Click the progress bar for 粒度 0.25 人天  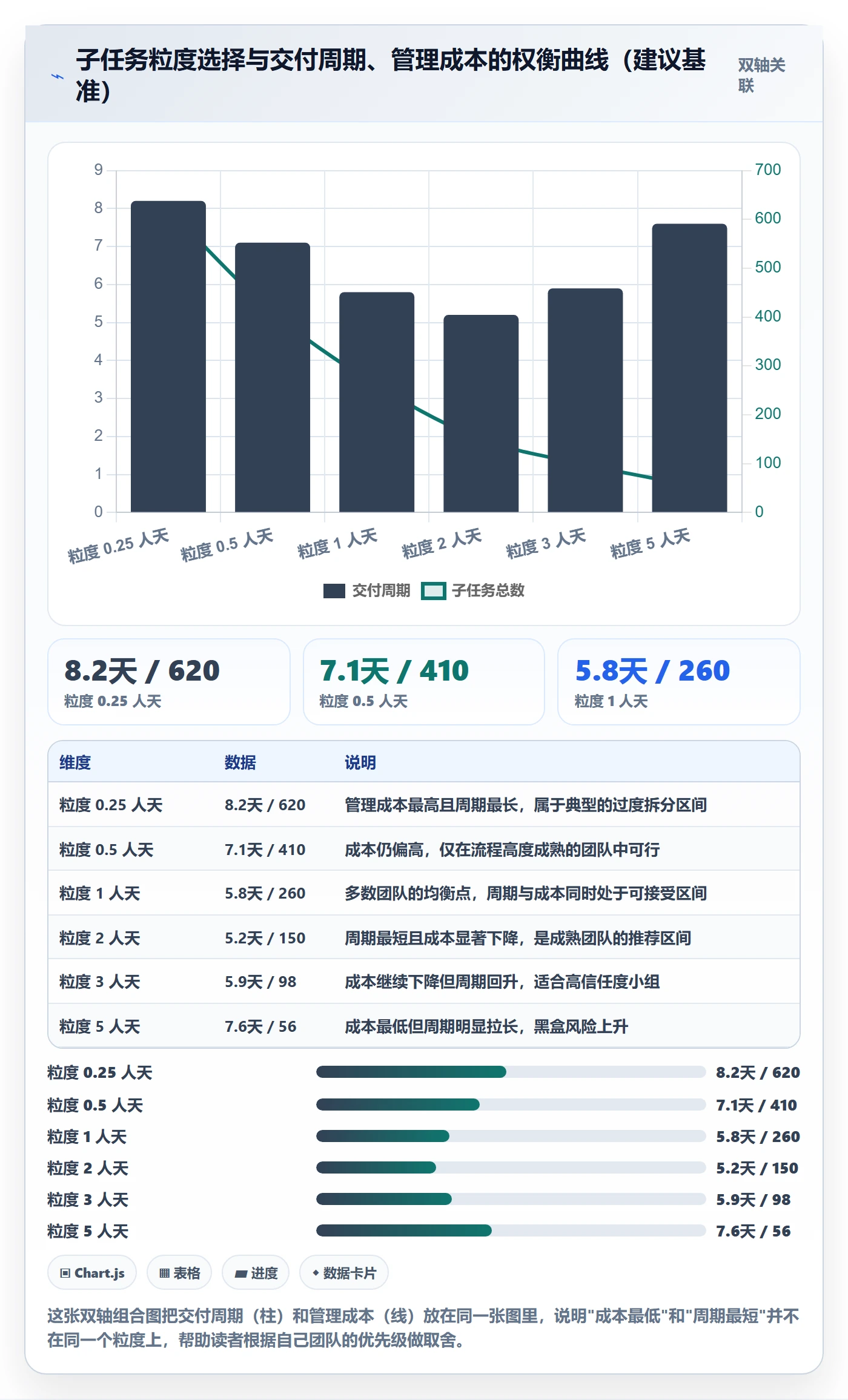coord(511,1072)
